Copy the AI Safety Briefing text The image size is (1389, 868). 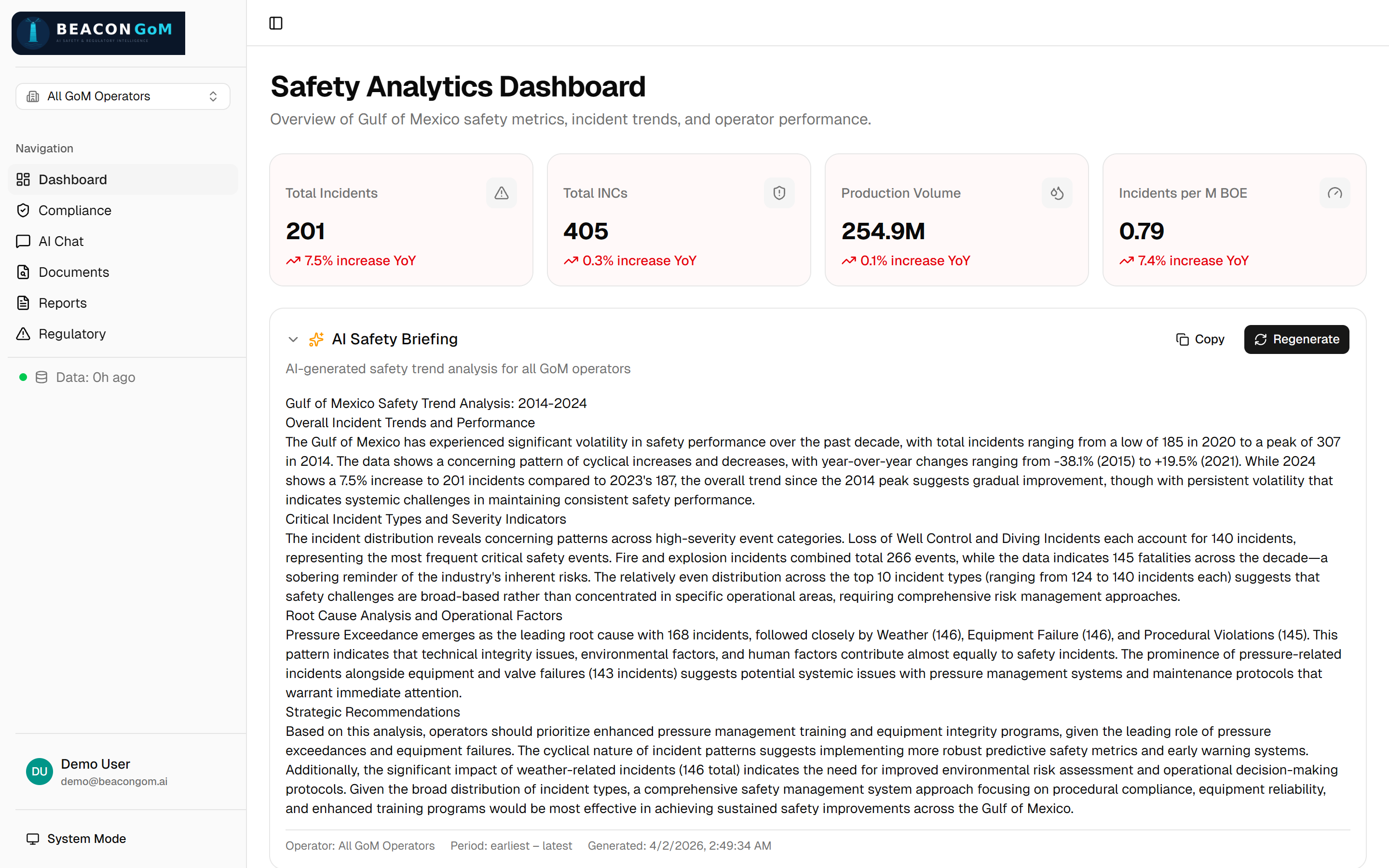click(x=1199, y=339)
